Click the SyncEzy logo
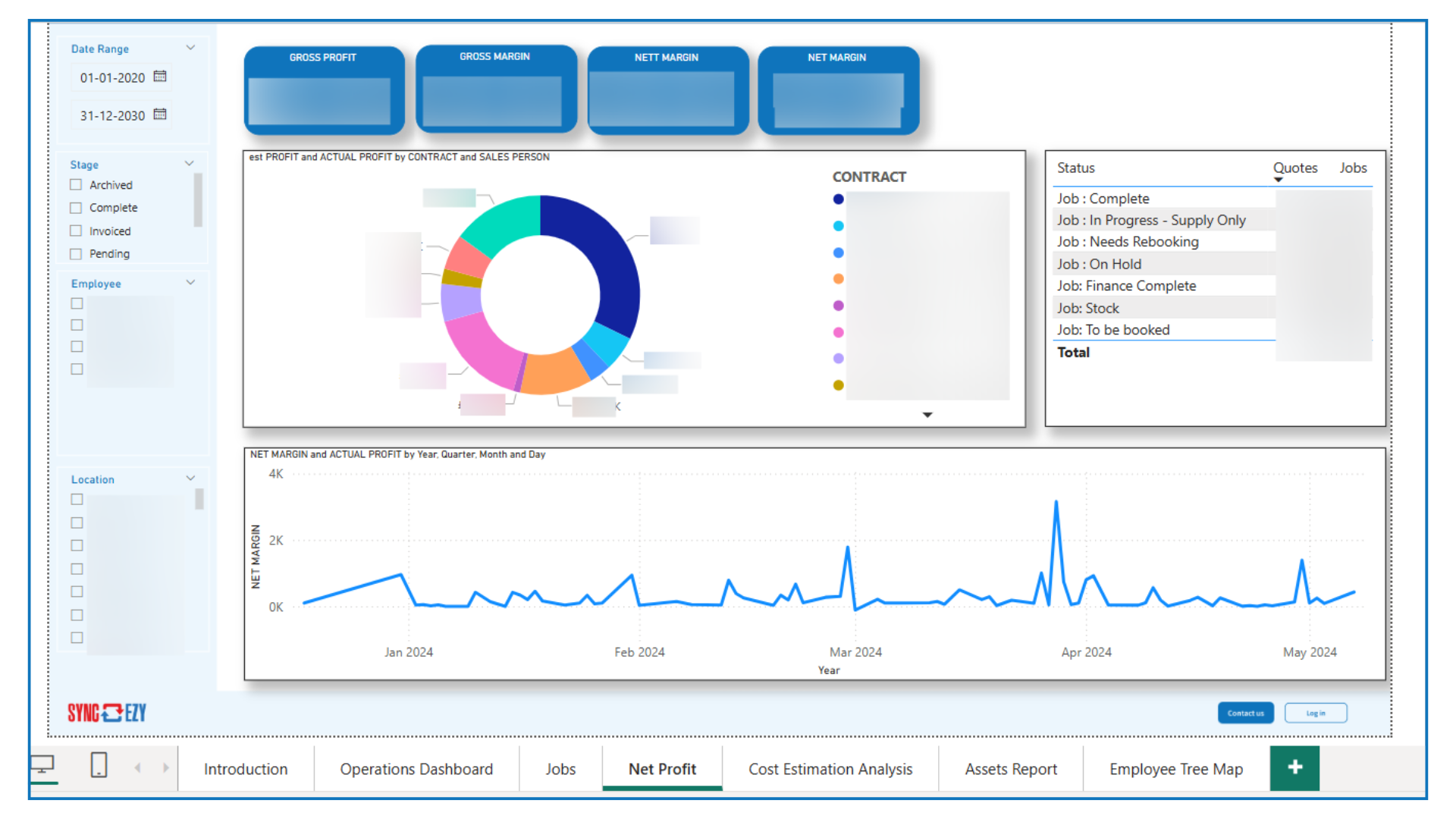 [107, 713]
